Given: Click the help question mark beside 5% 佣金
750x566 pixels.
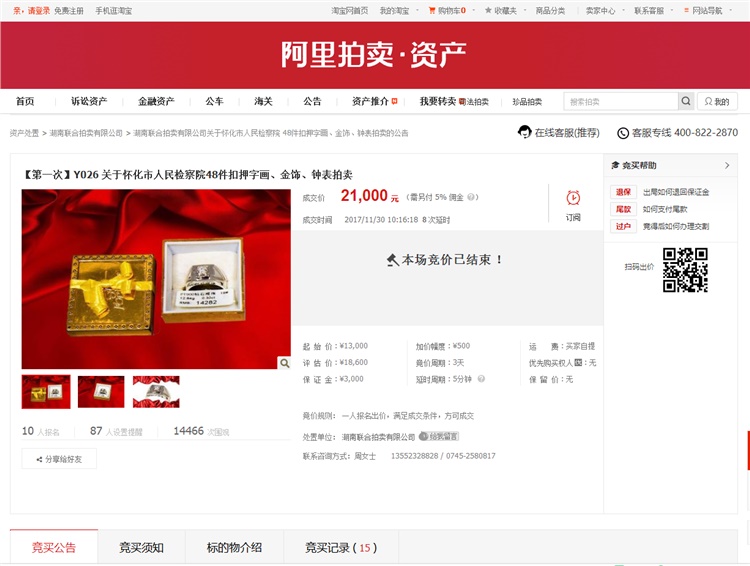Looking at the screenshot, I should tap(471, 197).
